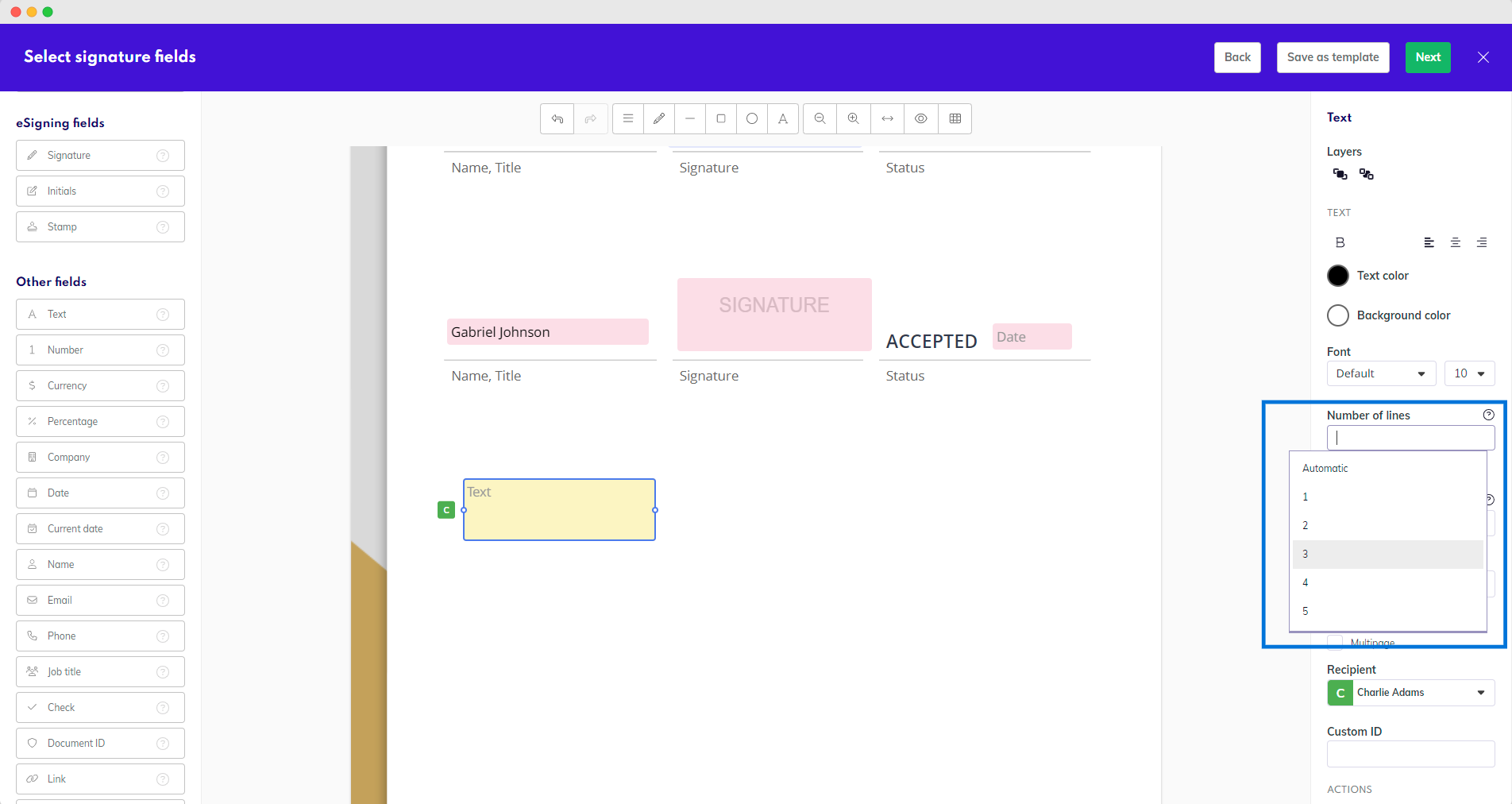The image size is (1512, 804).
Task: Click the Custom ID input field
Action: 1410,754
